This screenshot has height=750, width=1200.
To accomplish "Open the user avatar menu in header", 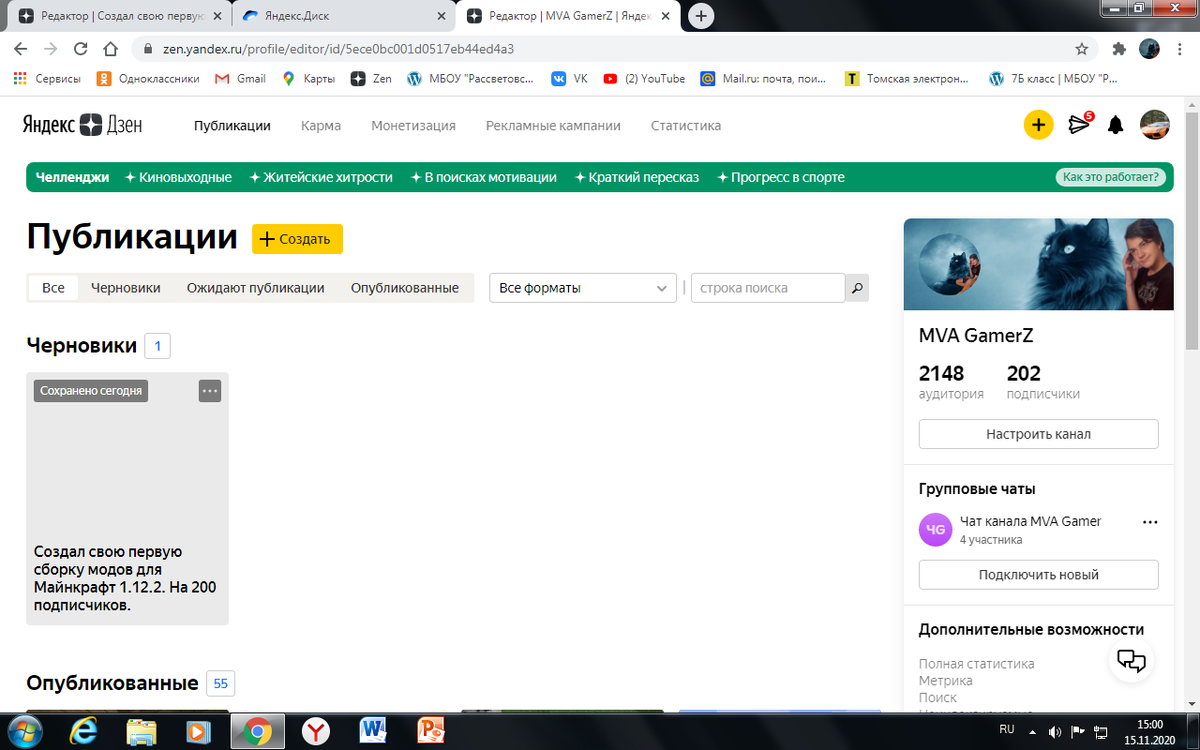I will tap(1155, 125).
